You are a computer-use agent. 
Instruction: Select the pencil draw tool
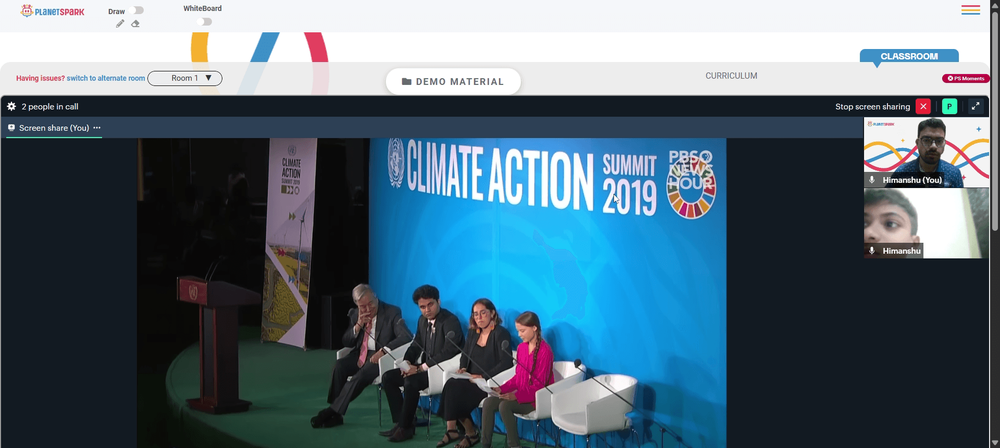tap(120, 24)
